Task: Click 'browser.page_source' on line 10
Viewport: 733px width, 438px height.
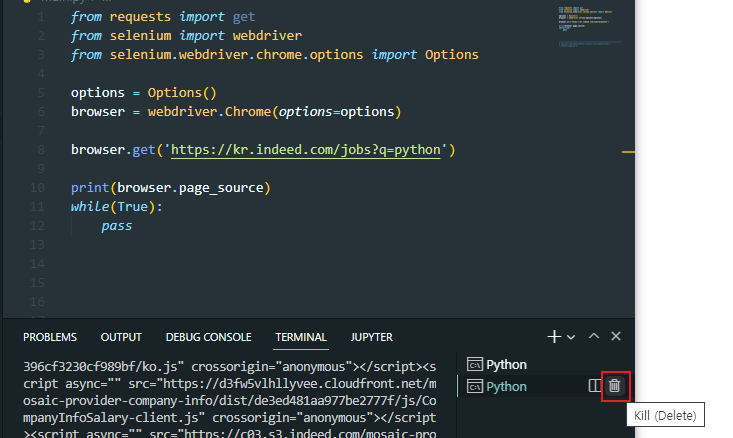Action: 190,188
